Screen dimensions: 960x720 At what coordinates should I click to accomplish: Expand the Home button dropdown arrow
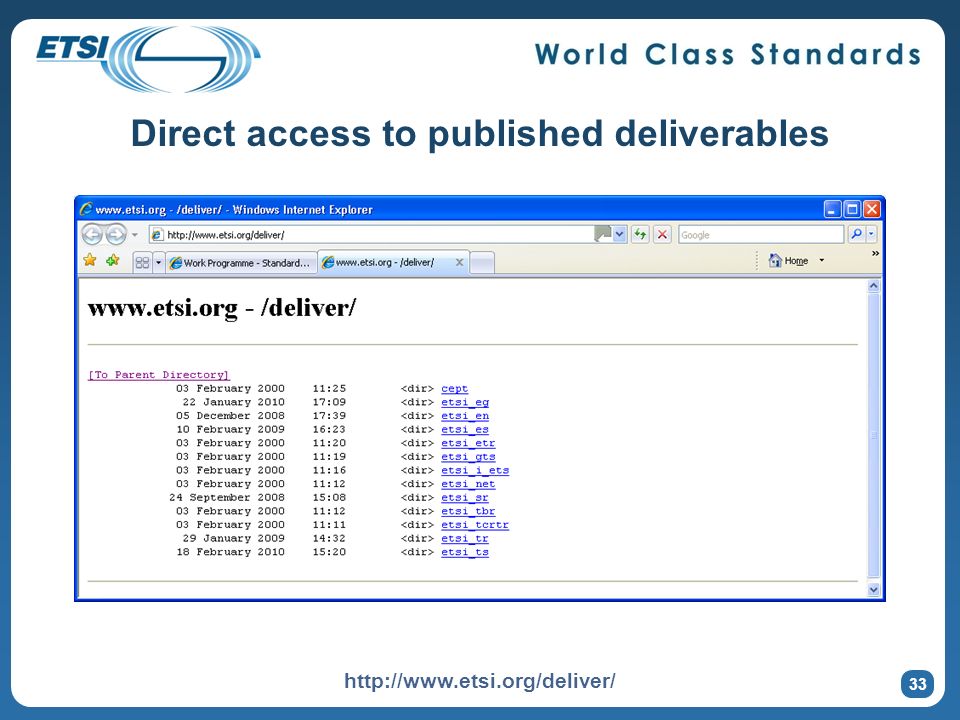tap(822, 261)
